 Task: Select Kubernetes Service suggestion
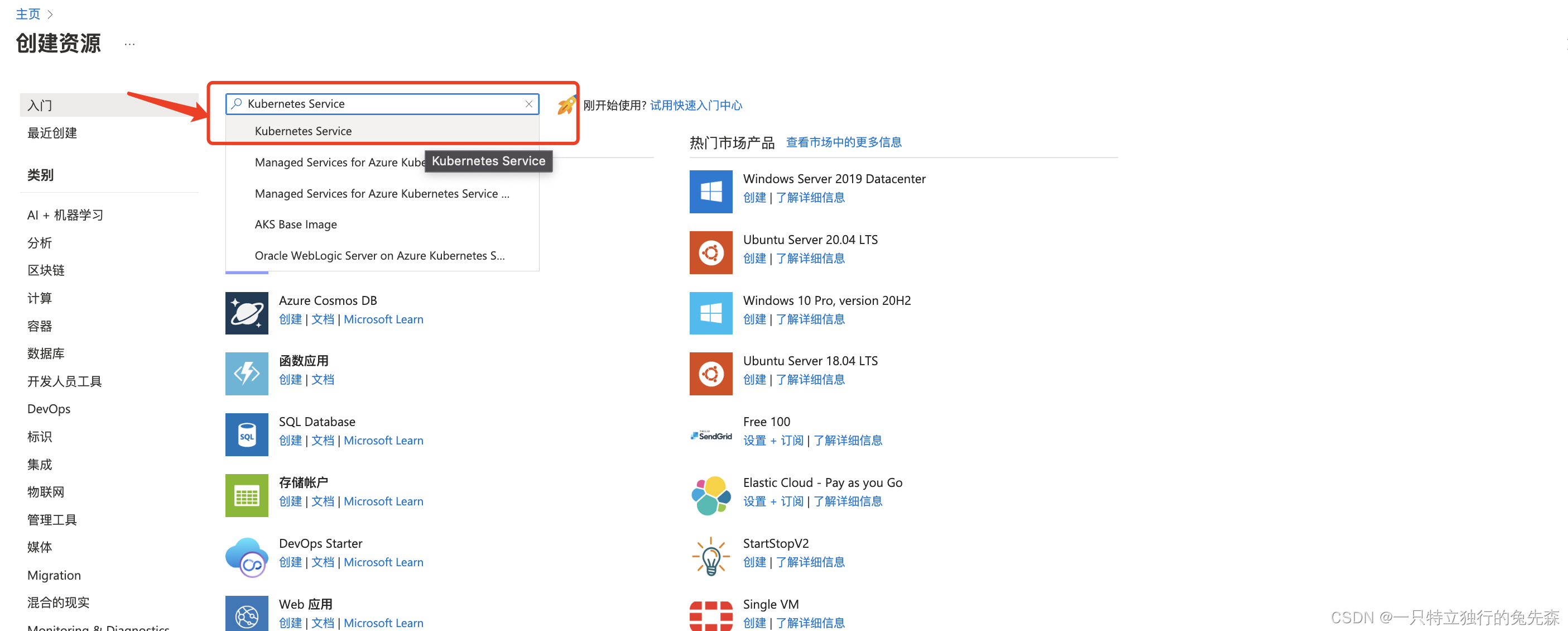coord(382,131)
